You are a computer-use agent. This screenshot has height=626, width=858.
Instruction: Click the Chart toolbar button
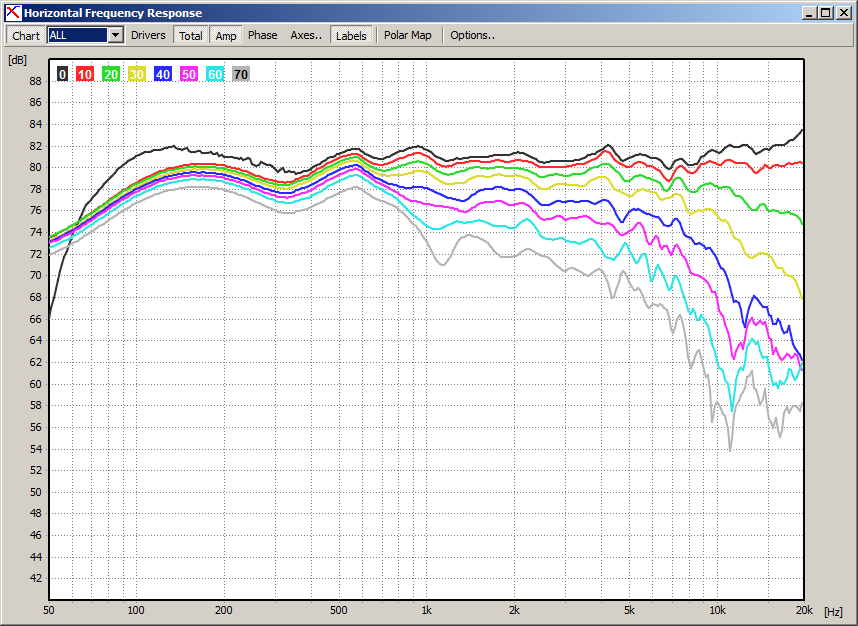point(26,36)
